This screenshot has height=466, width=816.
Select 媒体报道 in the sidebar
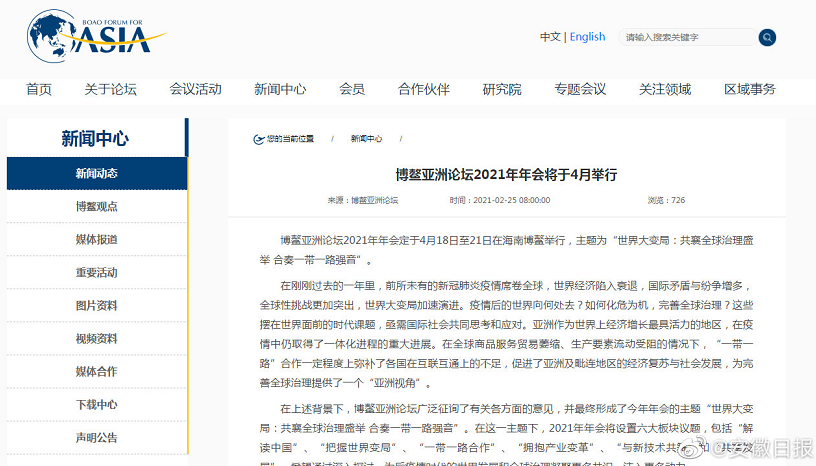pyautogui.click(x=97, y=240)
